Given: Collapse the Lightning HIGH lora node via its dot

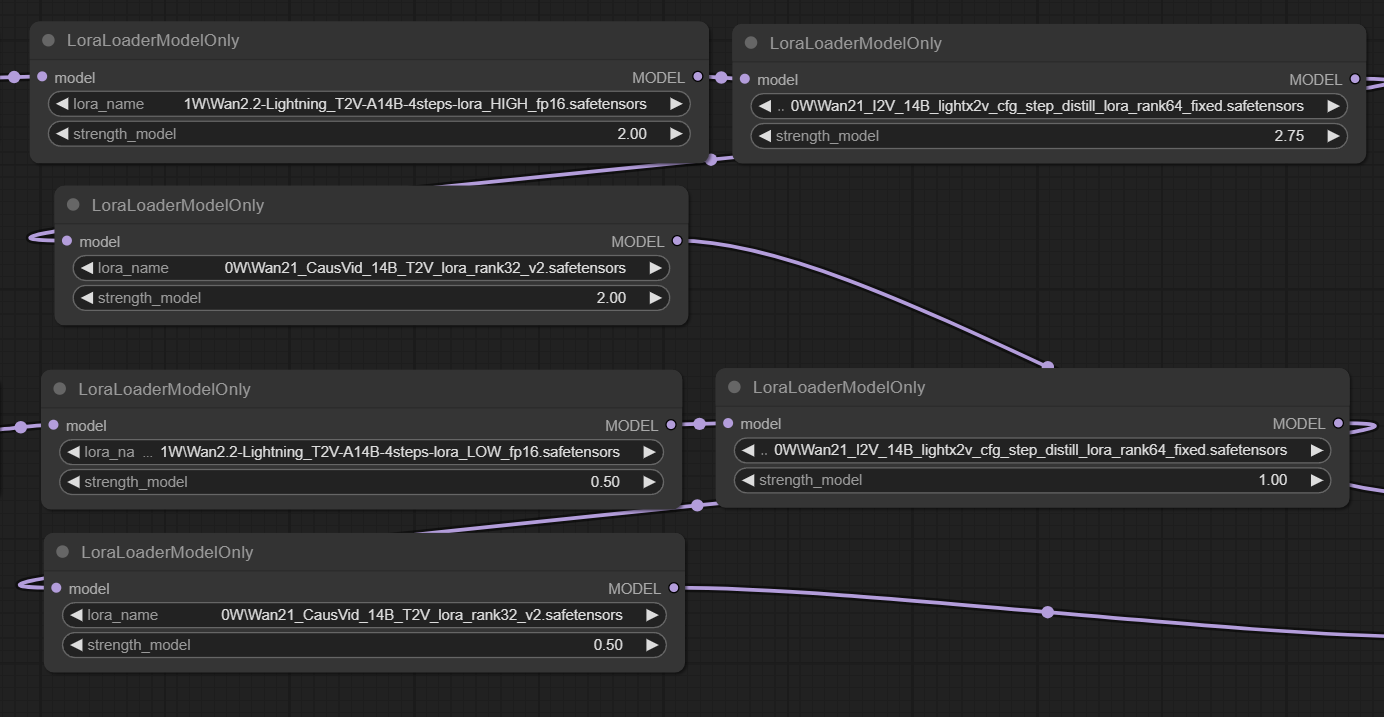Looking at the screenshot, I should click(48, 41).
